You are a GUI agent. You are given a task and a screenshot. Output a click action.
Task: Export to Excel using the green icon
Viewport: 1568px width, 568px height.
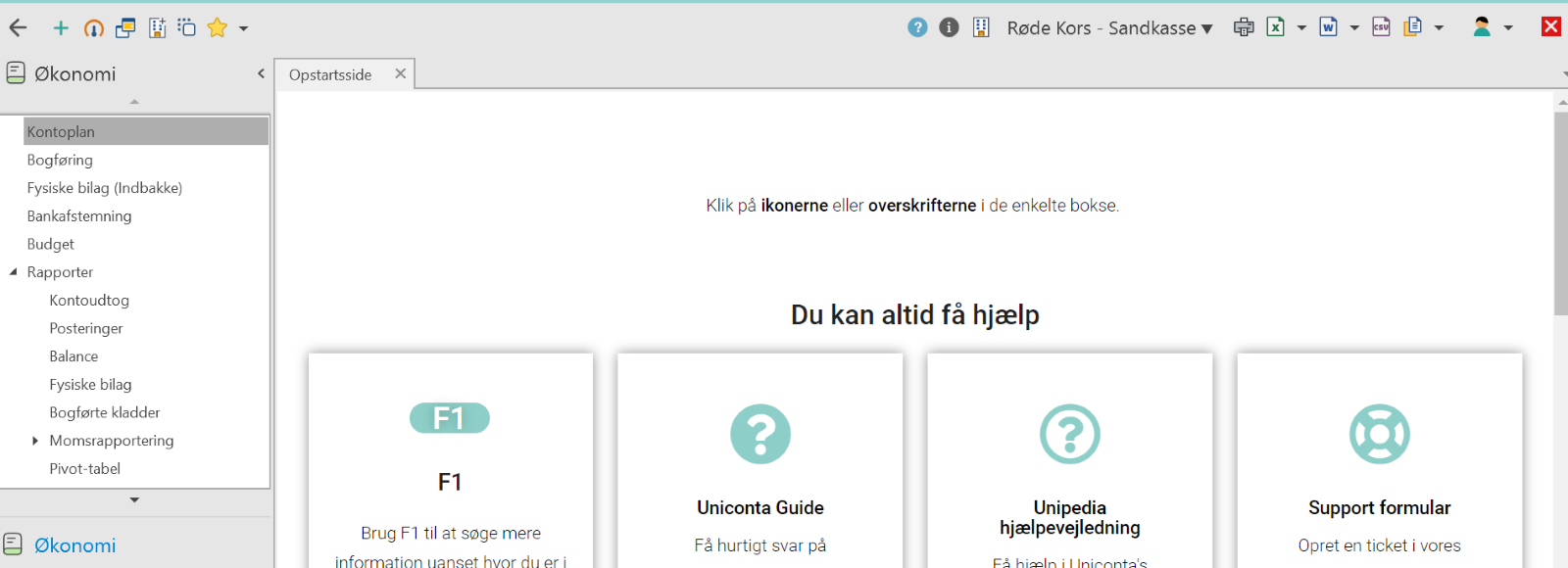1276,27
